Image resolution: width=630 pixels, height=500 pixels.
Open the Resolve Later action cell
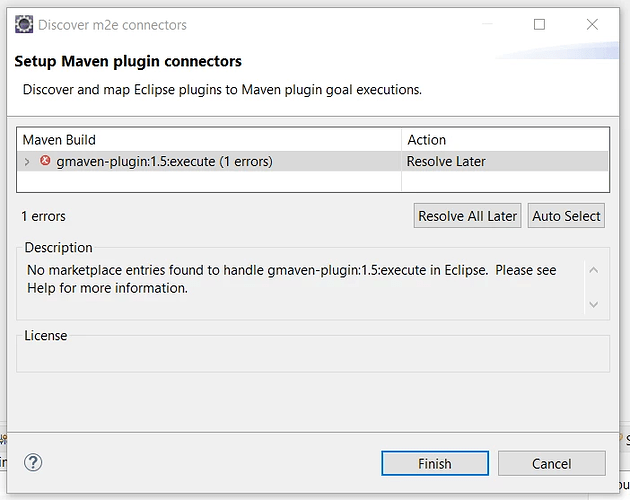click(x=505, y=162)
